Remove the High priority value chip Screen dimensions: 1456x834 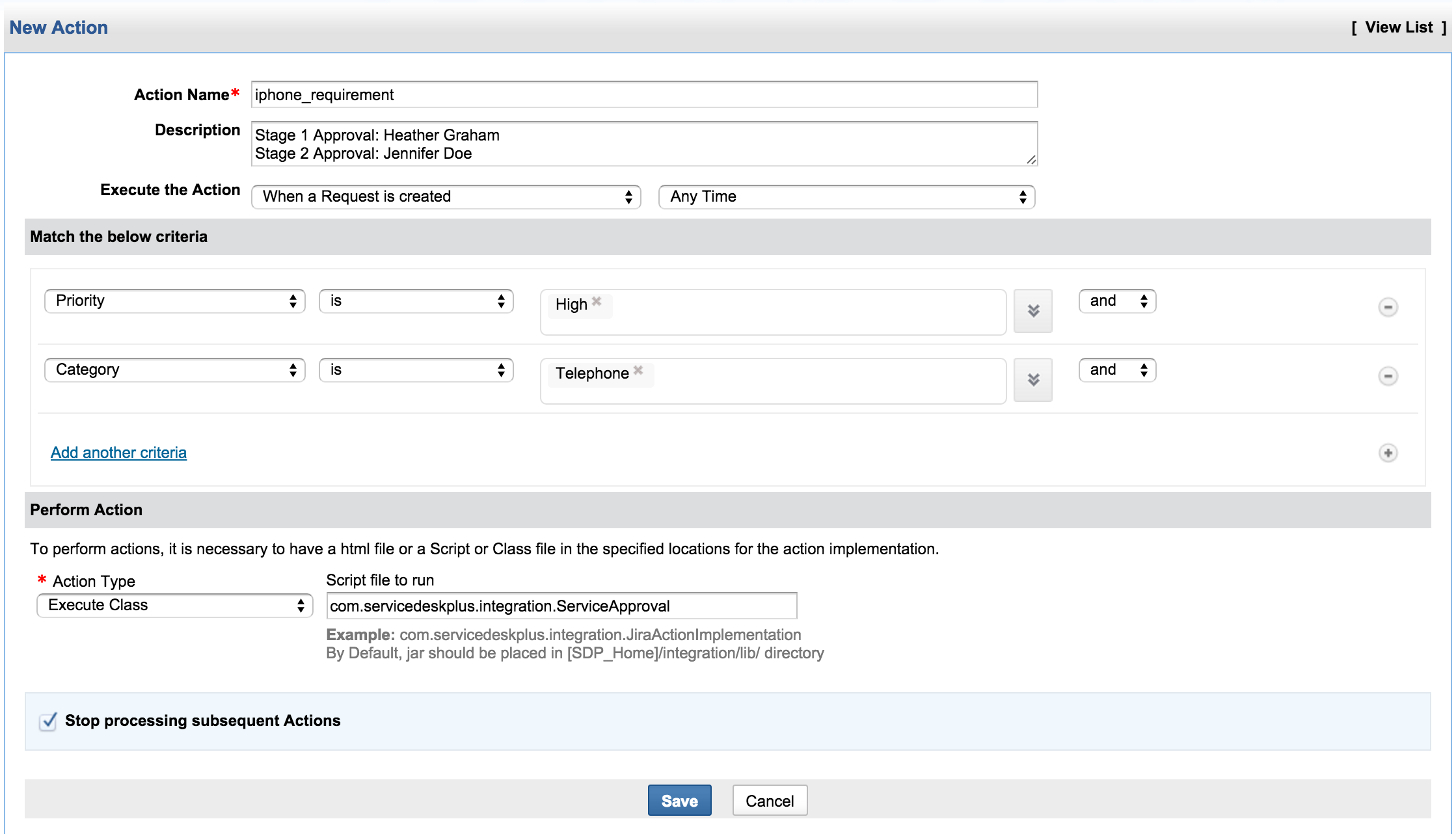coord(597,301)
